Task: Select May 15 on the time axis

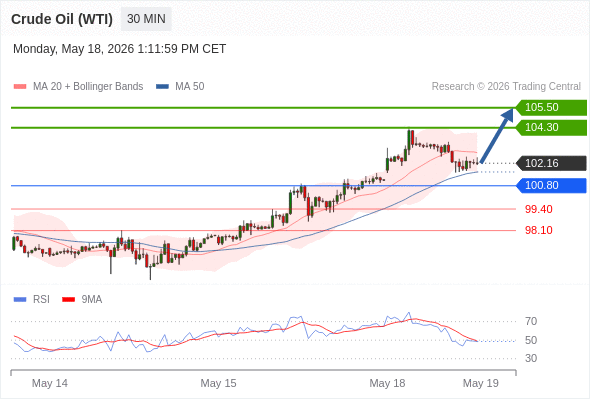Action: tap(218, 383)
